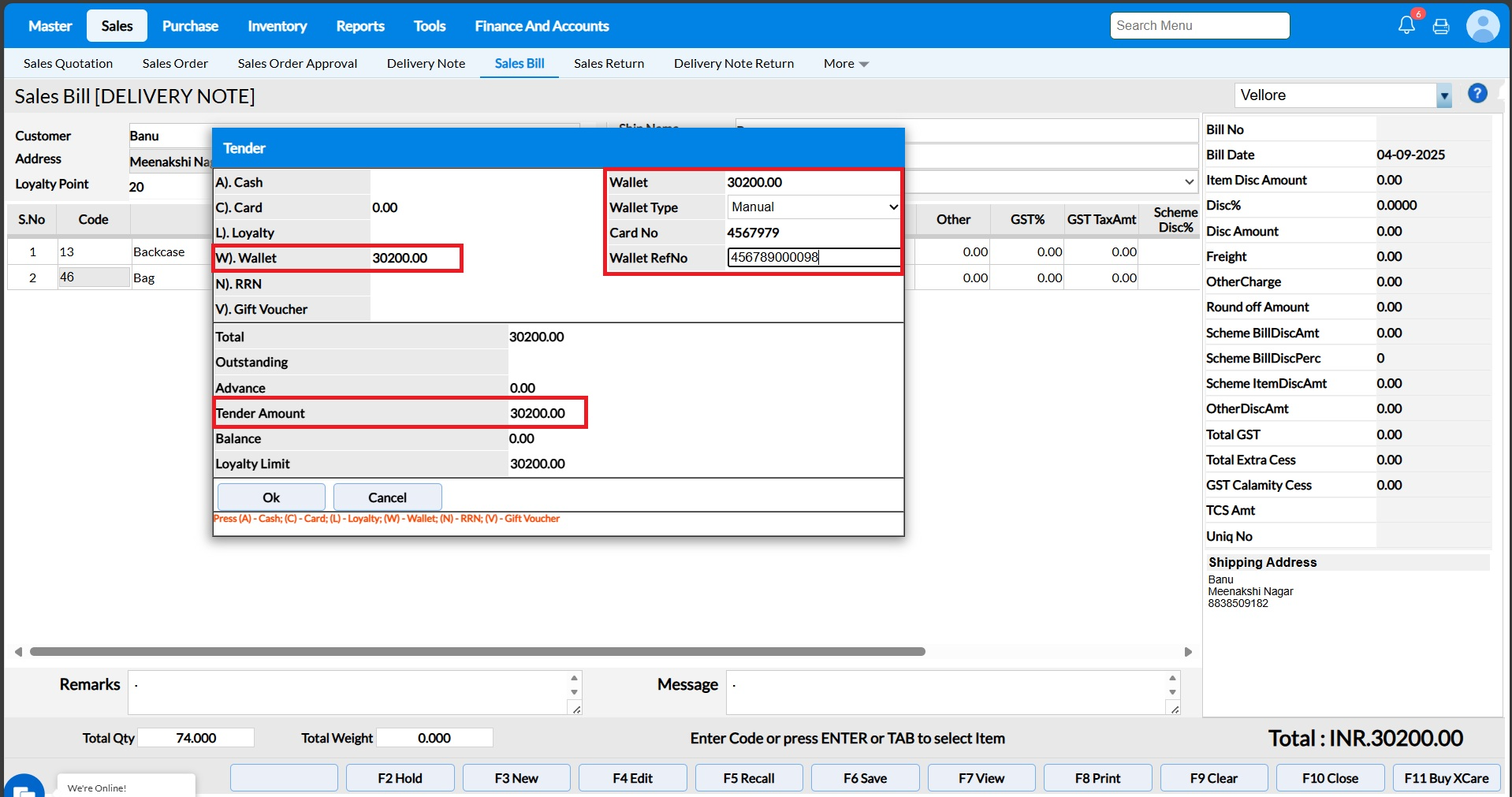Open the Wallet Type Manual dropdown

click(x=814, y=207)
